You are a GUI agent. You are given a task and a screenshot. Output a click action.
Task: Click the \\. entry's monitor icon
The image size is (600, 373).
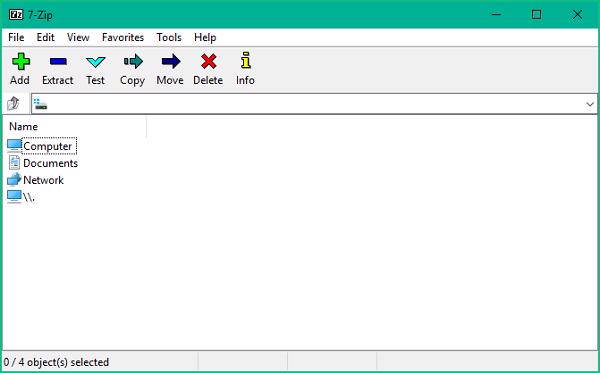click(x=15, y=197)
